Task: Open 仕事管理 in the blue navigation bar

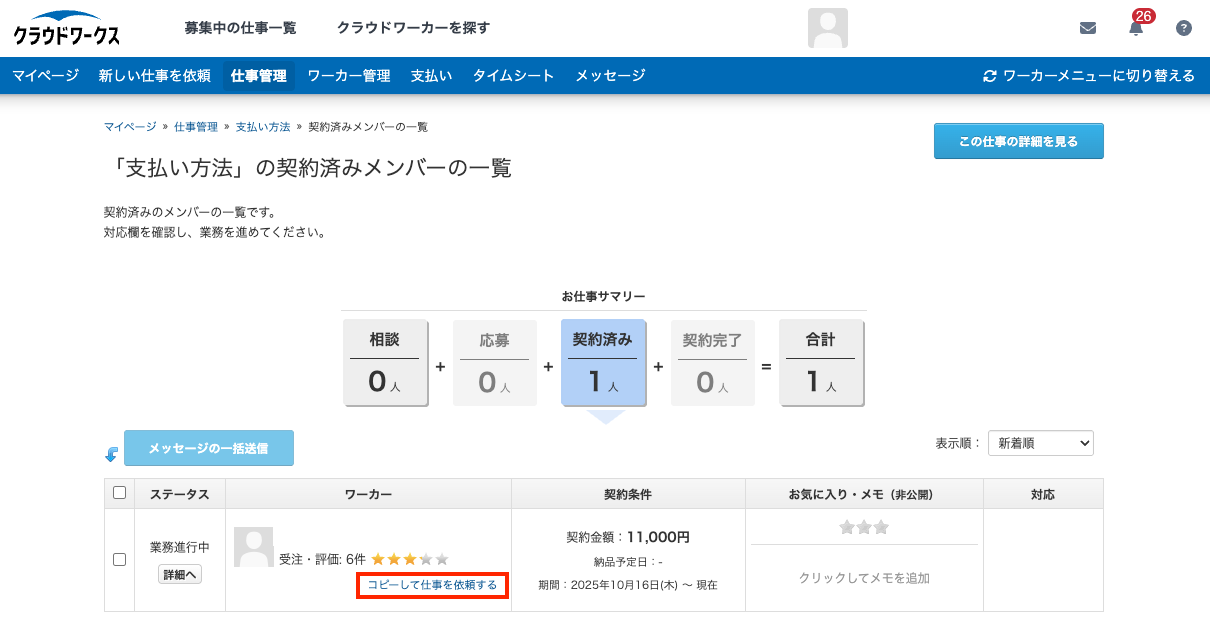Action: click(258, 76)
